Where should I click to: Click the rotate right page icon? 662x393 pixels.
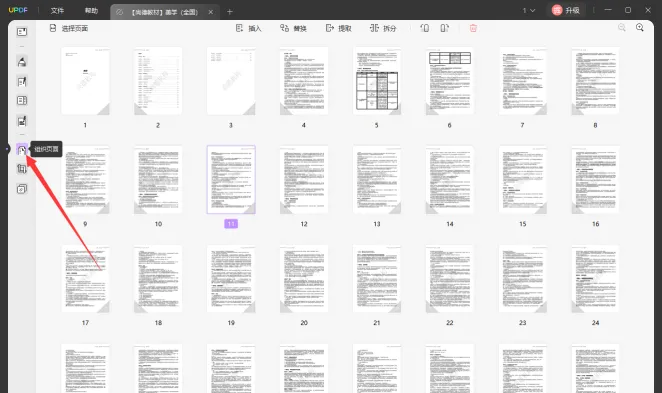pyautogui.click(x=445, y=28)
